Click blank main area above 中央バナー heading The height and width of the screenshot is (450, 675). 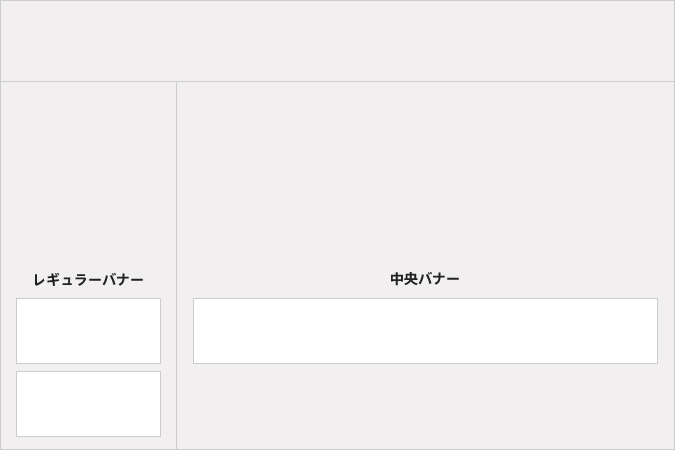point(425,177)
